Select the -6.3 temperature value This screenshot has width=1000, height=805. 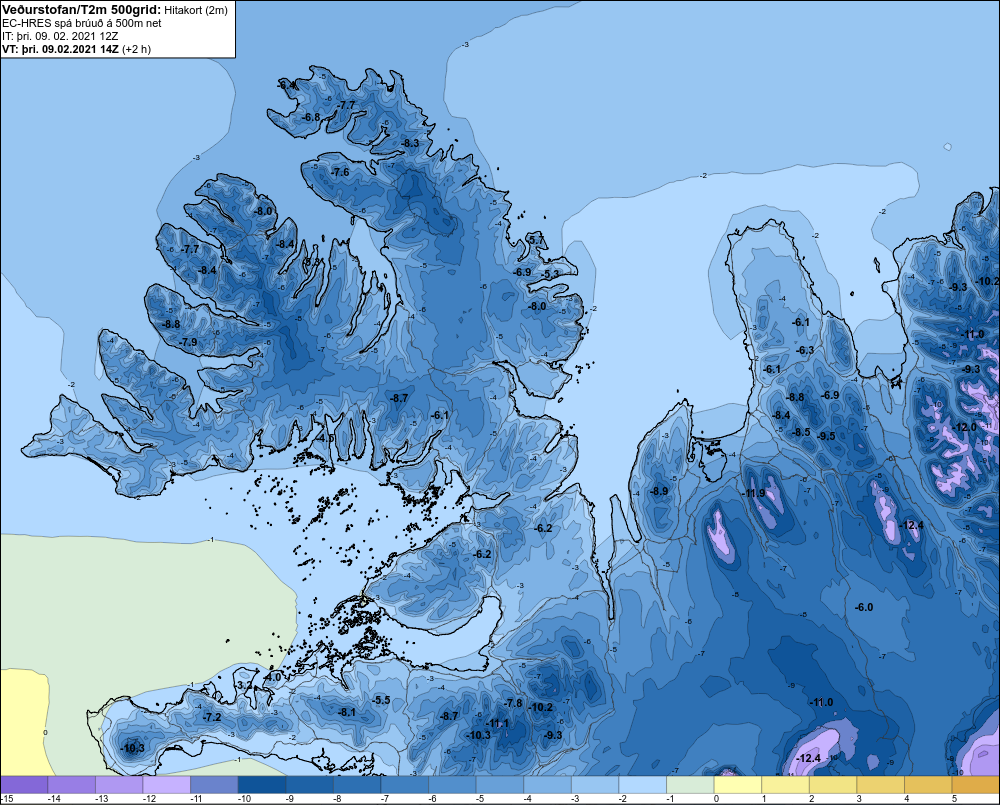point(805,350)
